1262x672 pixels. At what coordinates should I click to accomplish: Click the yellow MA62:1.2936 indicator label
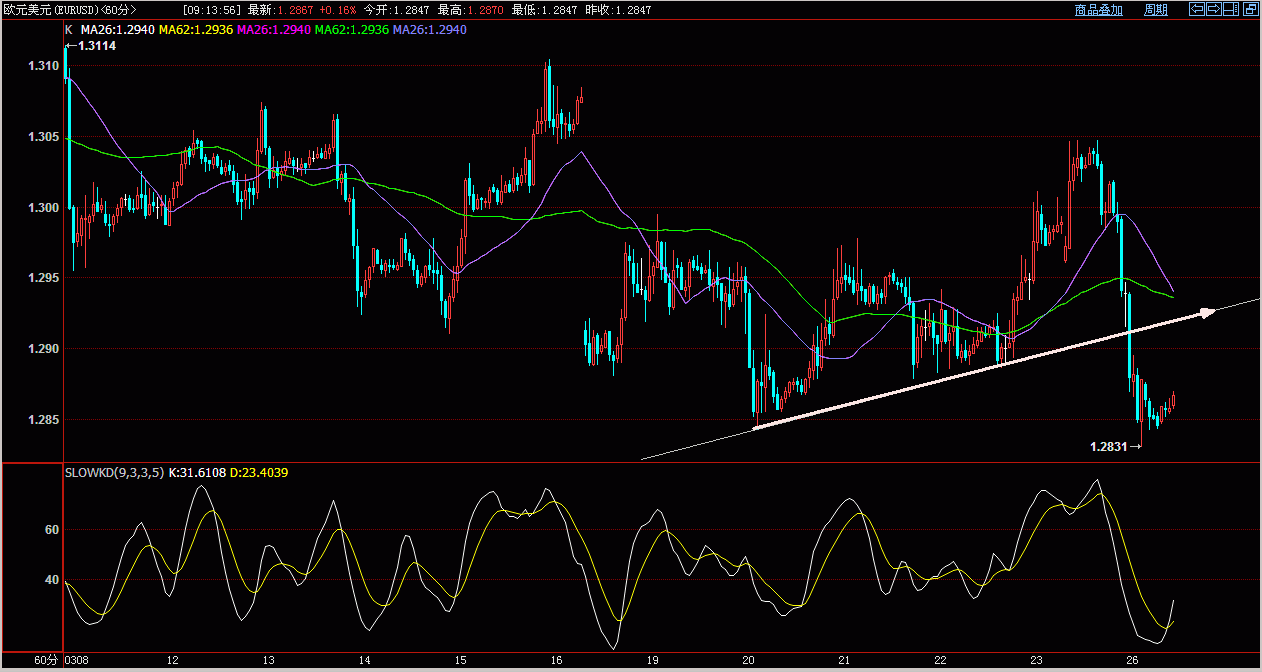[x=195, y=30]
